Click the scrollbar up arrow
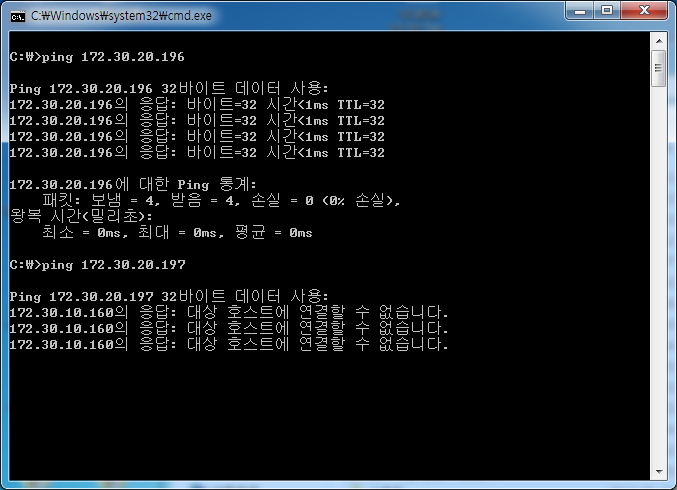 coord(659,41)
